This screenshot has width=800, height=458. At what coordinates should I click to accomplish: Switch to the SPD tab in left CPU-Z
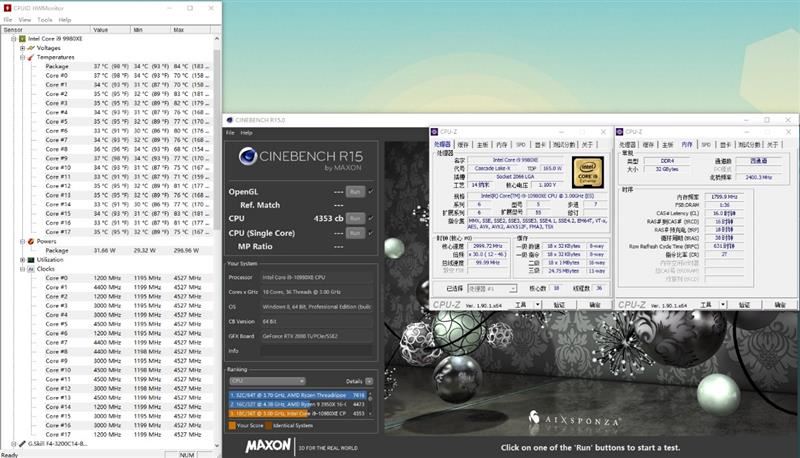click(x=521, y=145)
